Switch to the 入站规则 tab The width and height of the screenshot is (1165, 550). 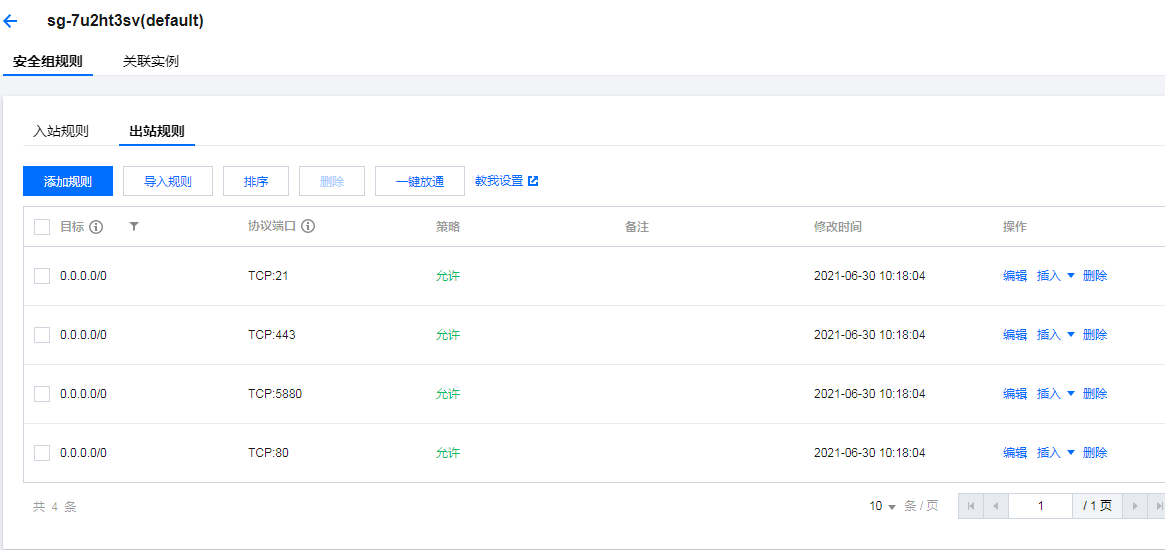click(x=61, y=131)
